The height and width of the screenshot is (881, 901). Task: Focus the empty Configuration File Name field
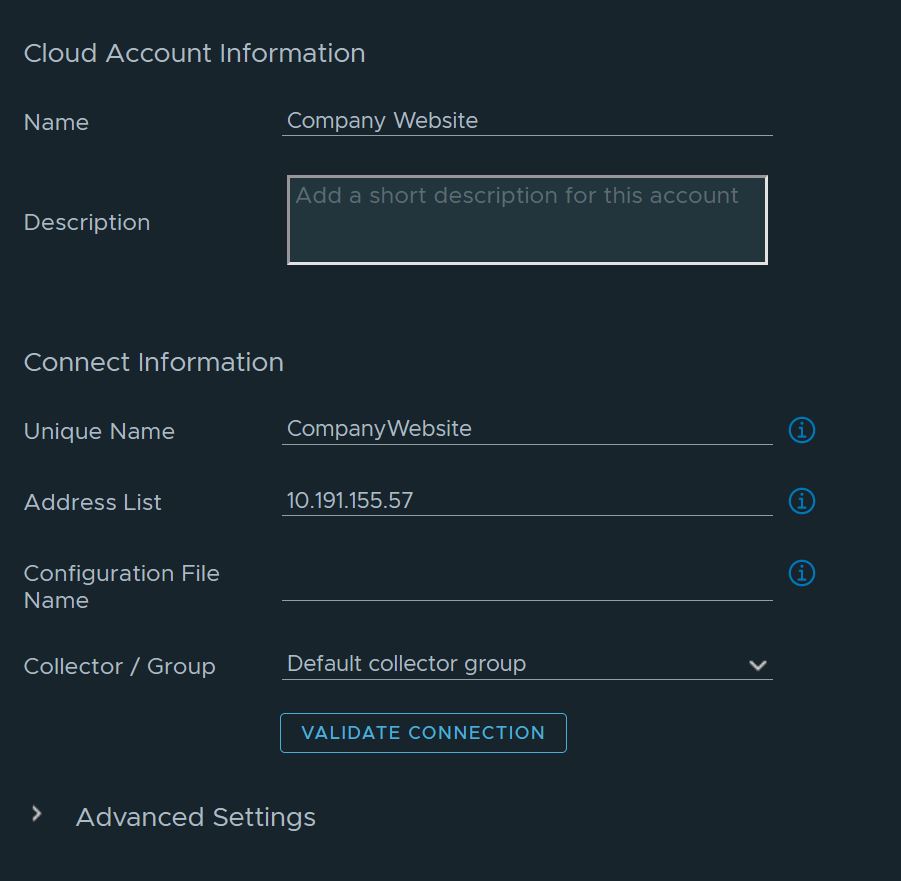[526, 585]
